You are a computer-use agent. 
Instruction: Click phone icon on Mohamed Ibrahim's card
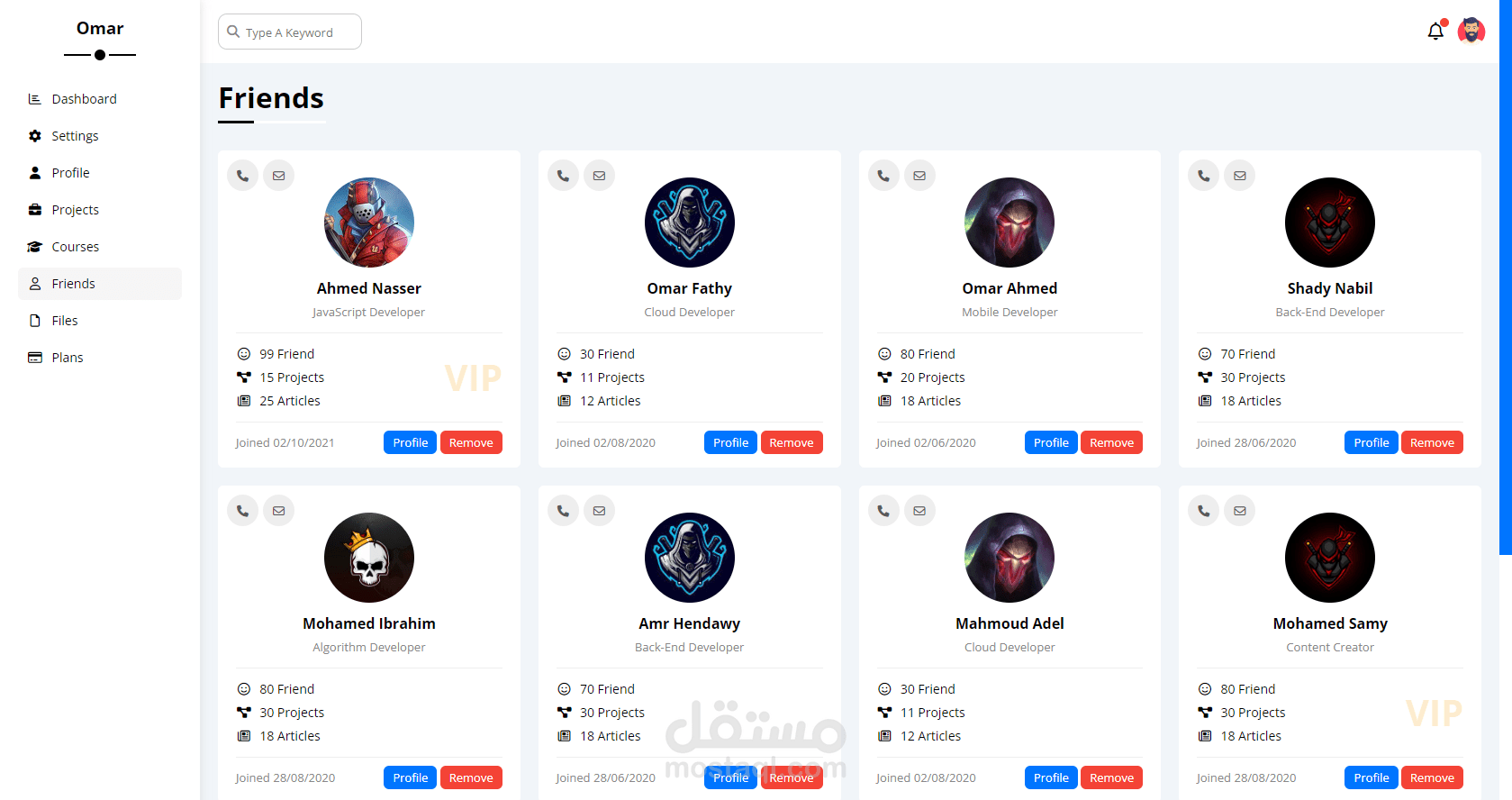(x=243, y=511)
